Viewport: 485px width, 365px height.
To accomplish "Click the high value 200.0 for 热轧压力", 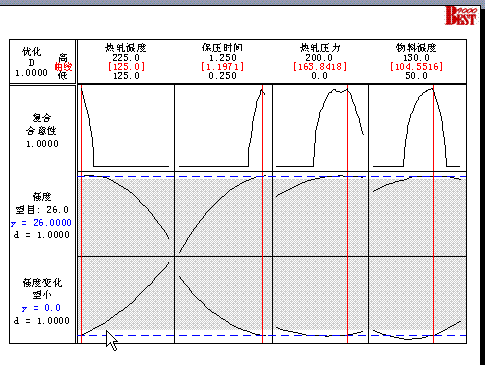I will pyautogui.click(x=320, y=58).
